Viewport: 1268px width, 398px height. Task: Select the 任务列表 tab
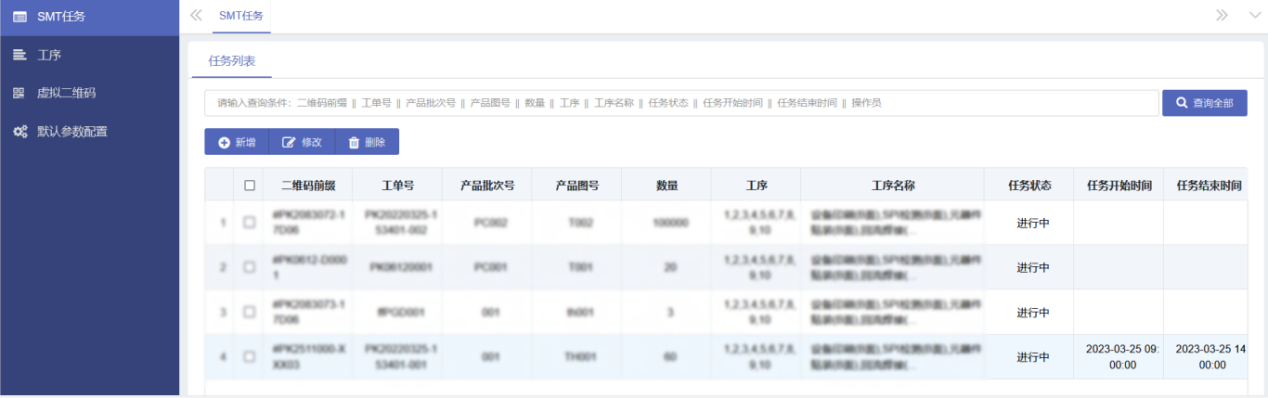[x=232, y=61]
